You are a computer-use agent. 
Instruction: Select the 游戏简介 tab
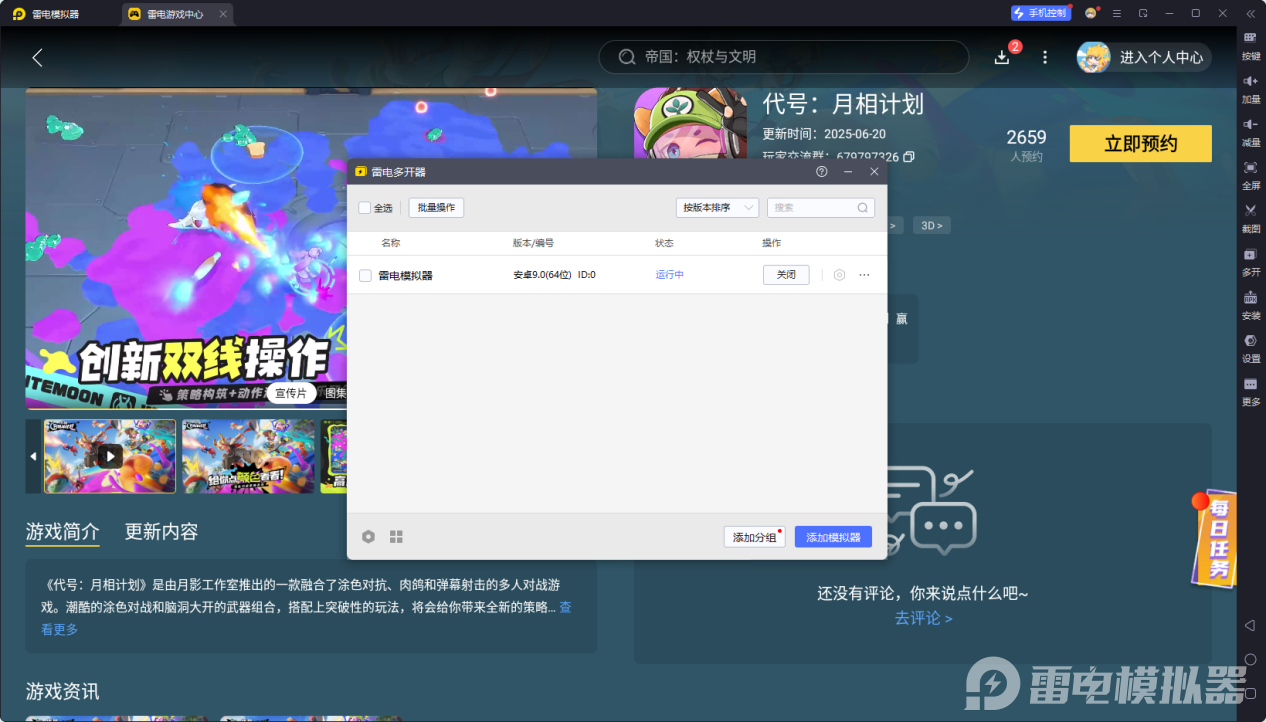[63, 531]
